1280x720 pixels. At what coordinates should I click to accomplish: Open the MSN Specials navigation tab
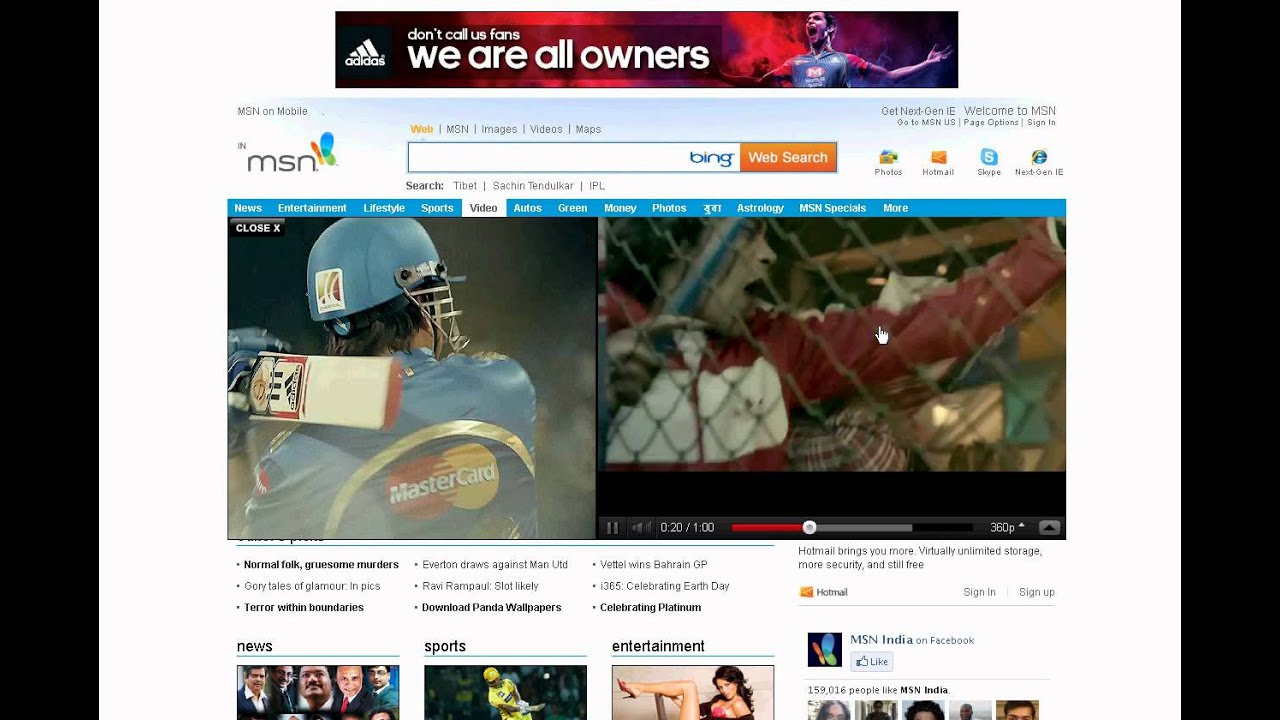point(832,208)
